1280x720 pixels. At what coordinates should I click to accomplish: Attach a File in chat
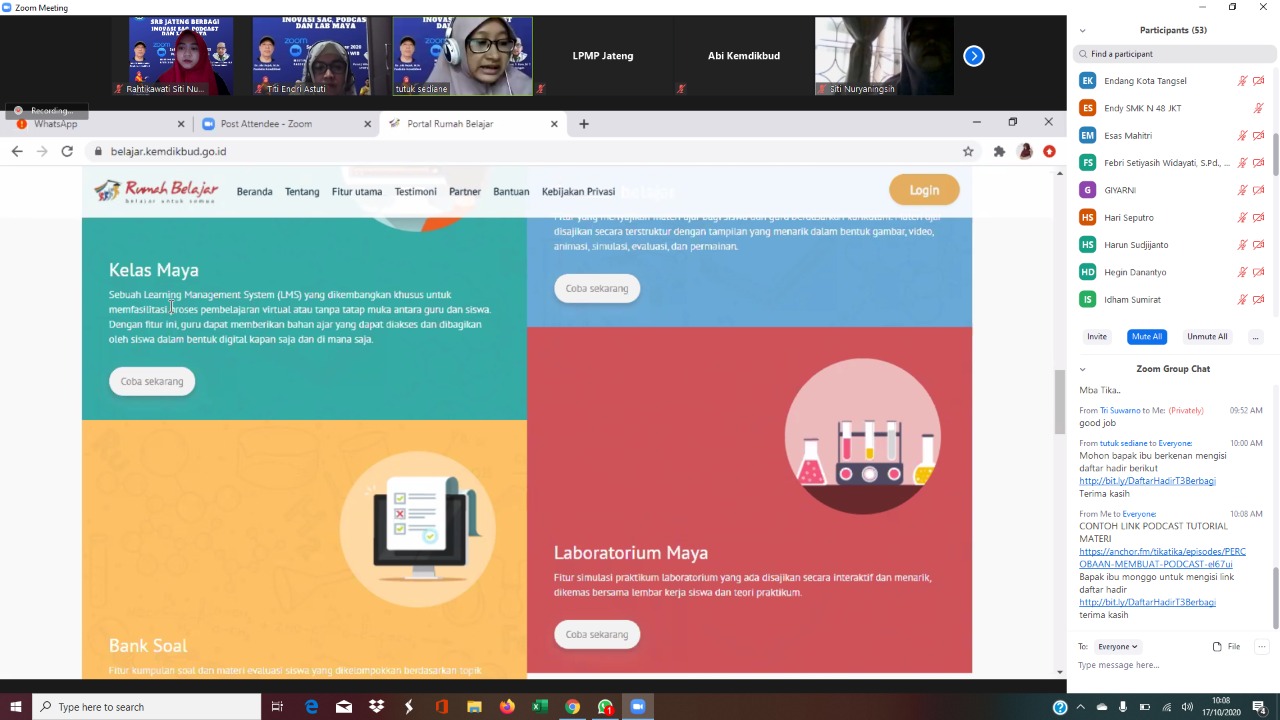[1226, 647]
